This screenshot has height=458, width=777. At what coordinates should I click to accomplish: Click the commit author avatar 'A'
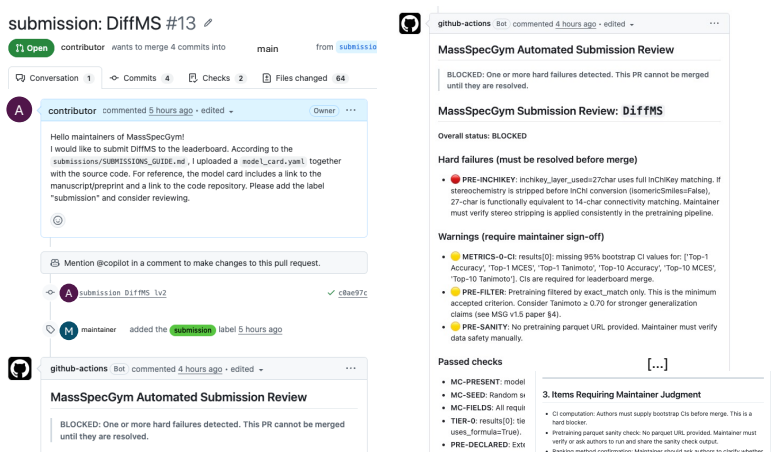coord(69,293)
